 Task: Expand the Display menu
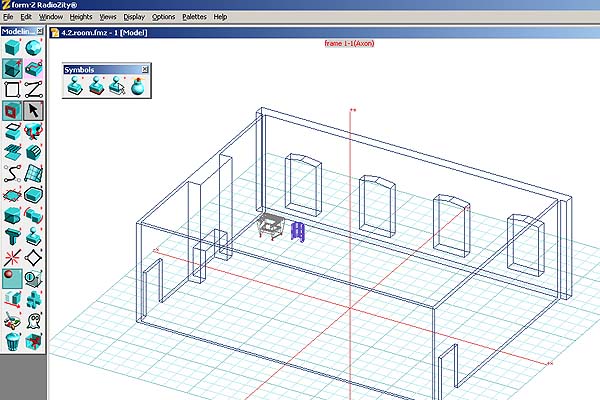[x=134, y=17]
